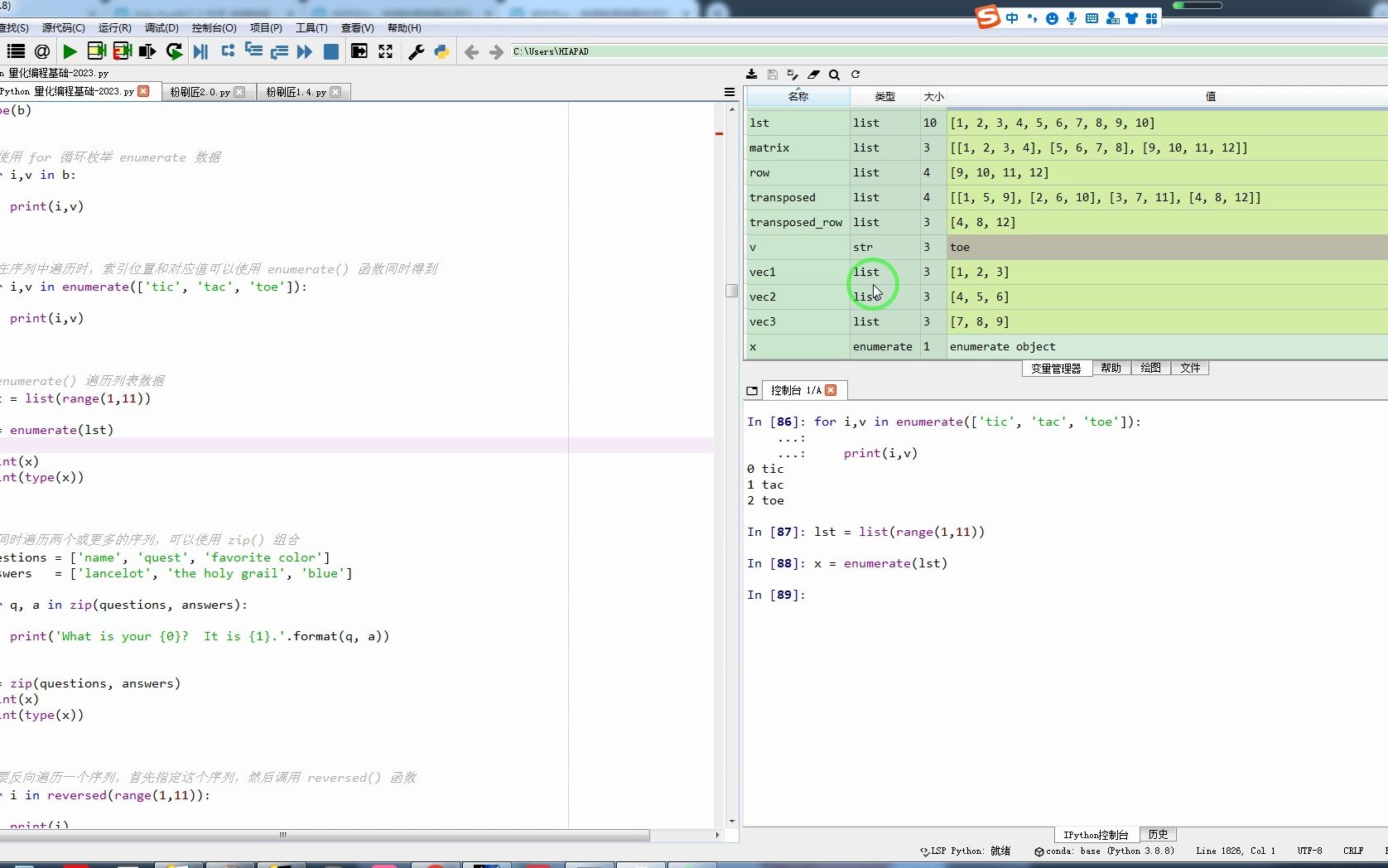Refresh the variable explorer
The width and height of the screenshot is (1388, 868).
pos(855,75)
